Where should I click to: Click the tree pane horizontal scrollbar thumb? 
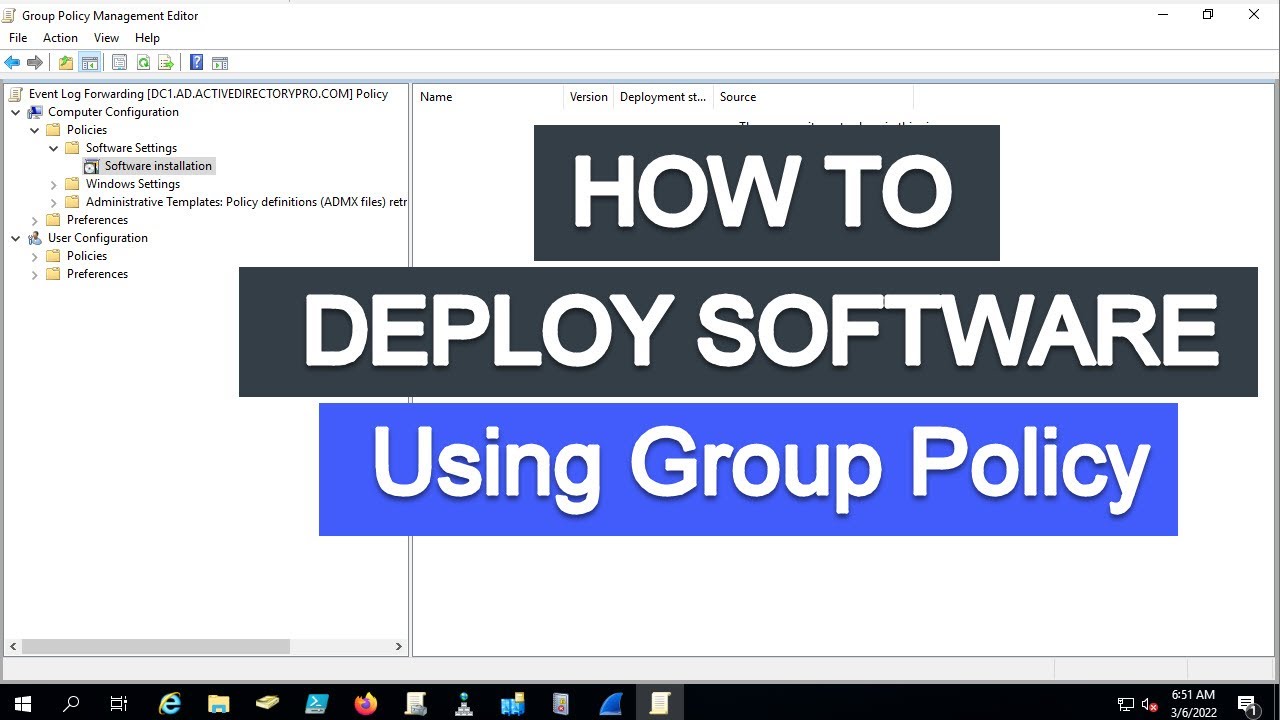(x=155, y=647)
